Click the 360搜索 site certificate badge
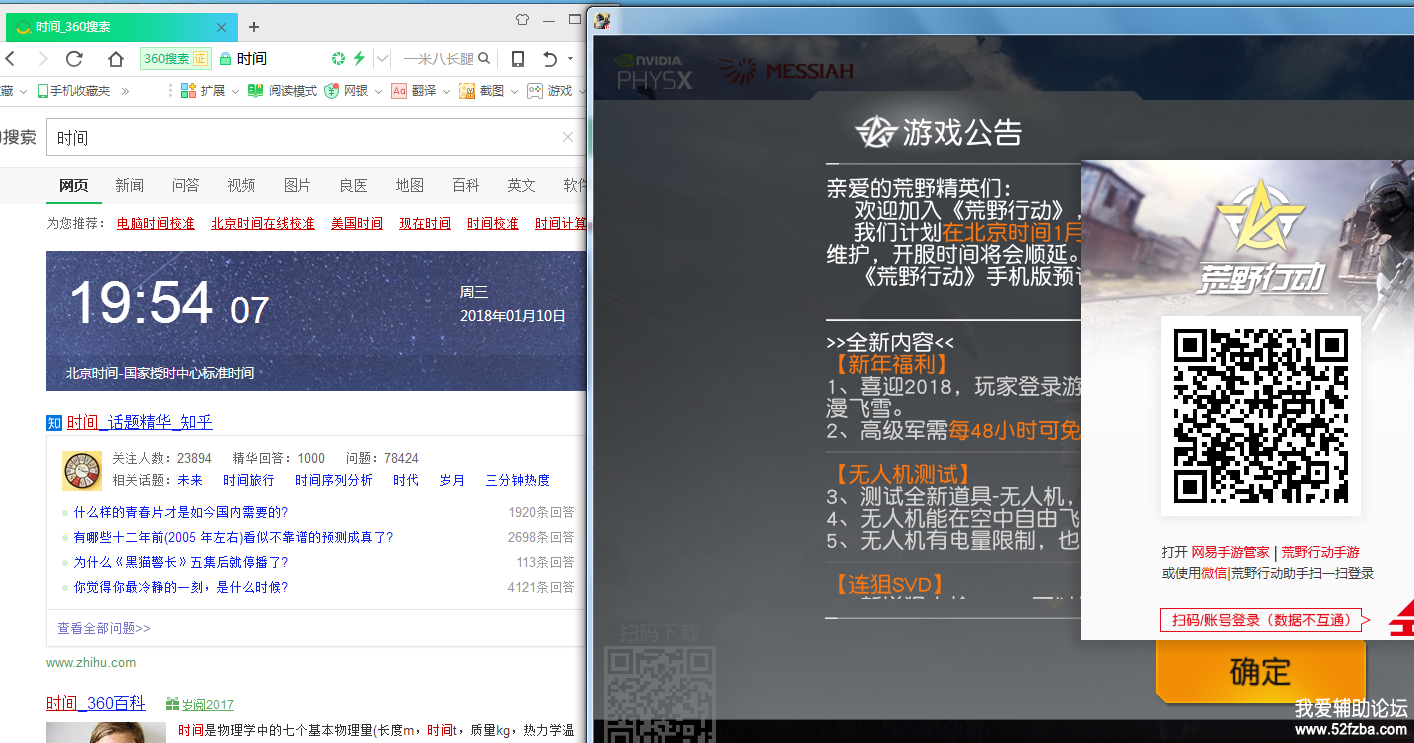Image resolution: width=1414 pixels, height=743 pixels. tap(175, 58)
